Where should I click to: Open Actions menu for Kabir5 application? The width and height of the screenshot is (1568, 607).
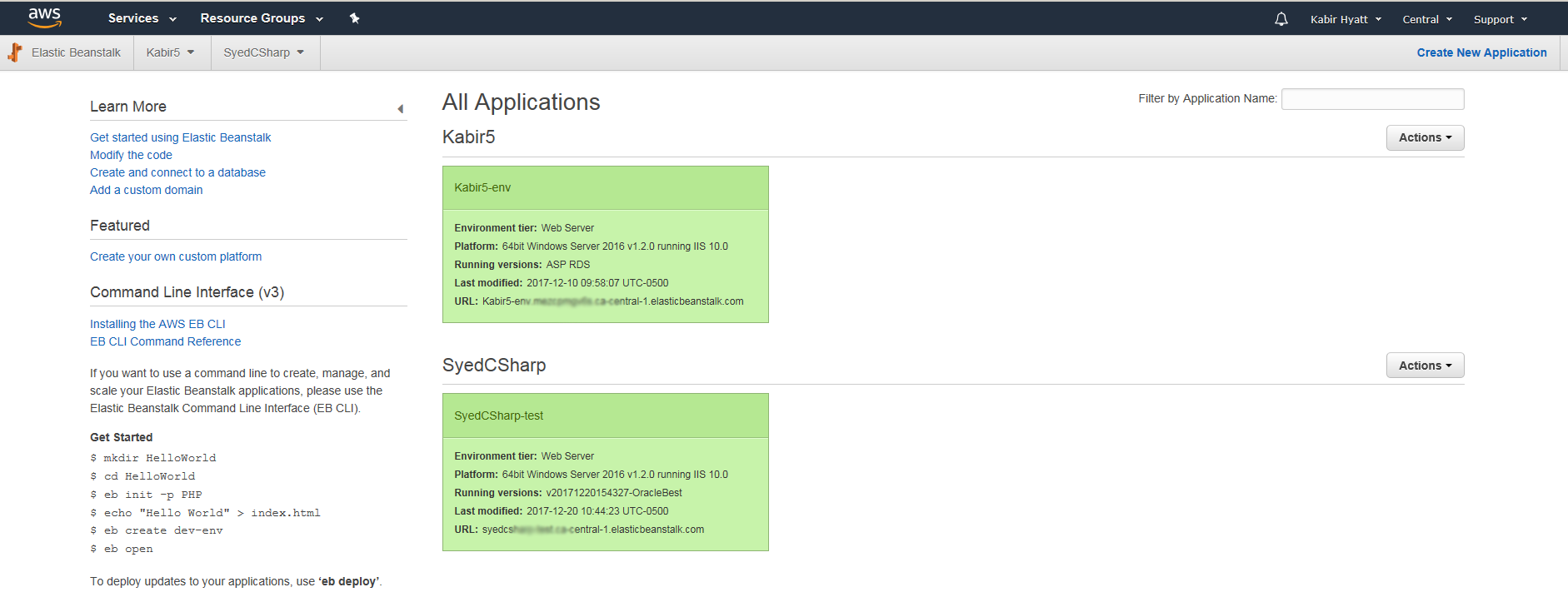tap(1425, 137)
